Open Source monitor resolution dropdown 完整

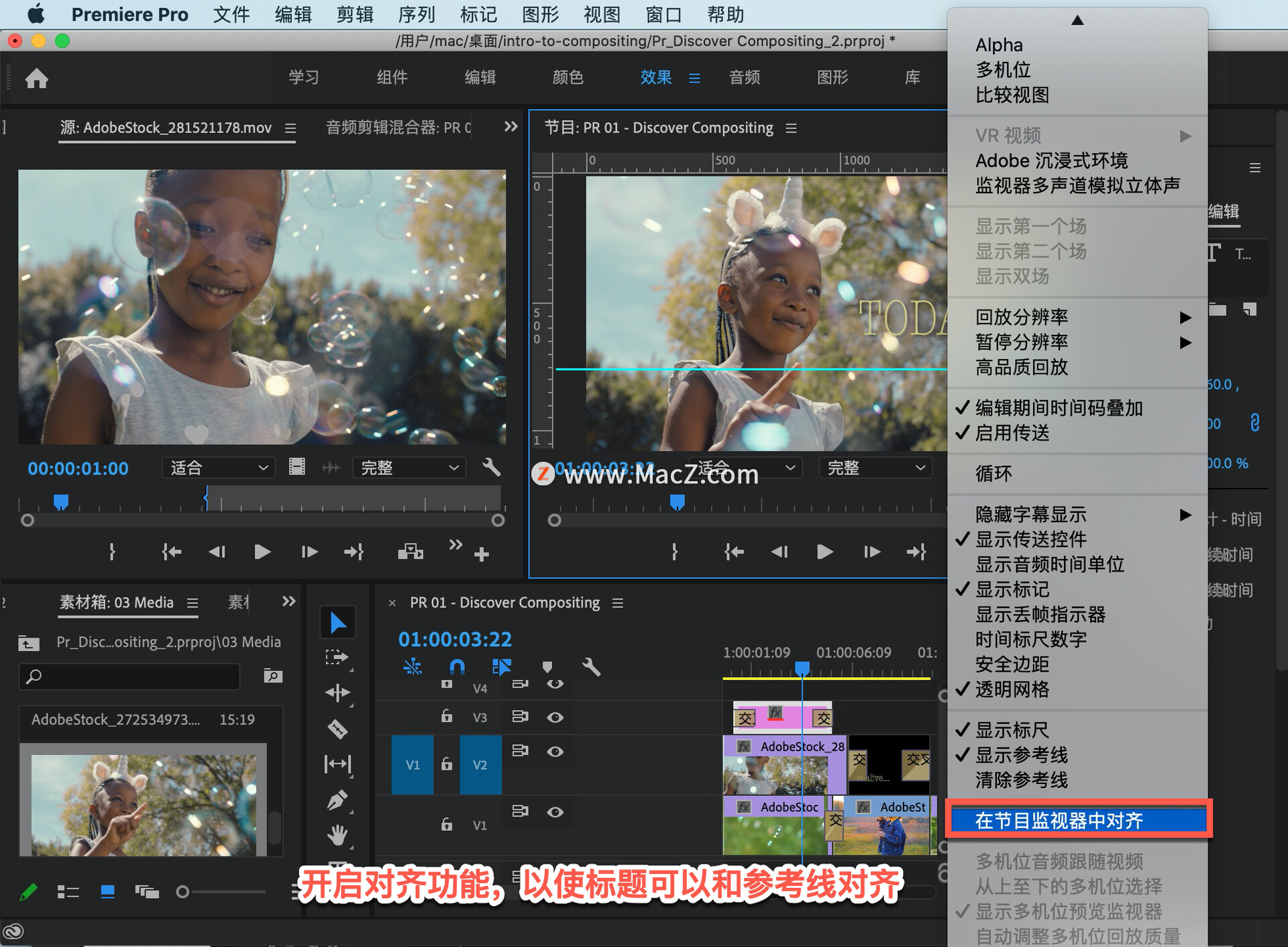click(x=409, y=467)
